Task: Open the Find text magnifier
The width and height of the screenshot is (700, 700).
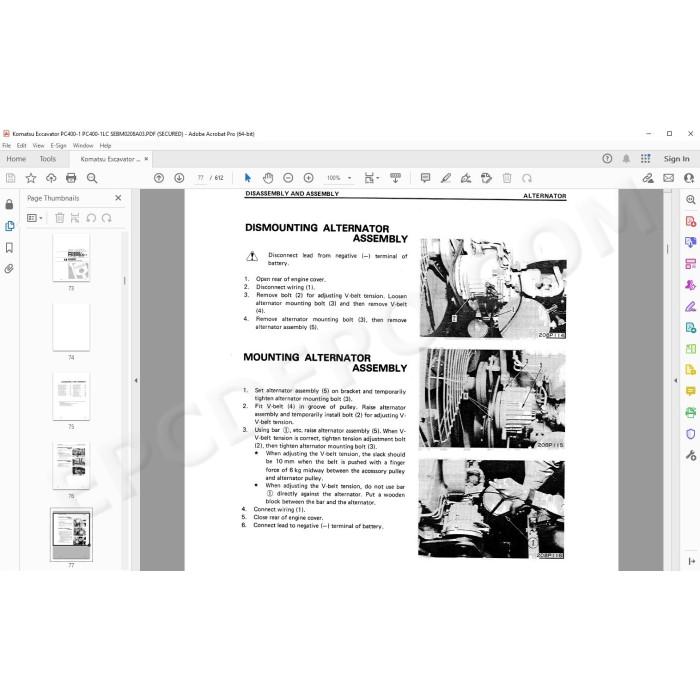Action: coord(92,178)
